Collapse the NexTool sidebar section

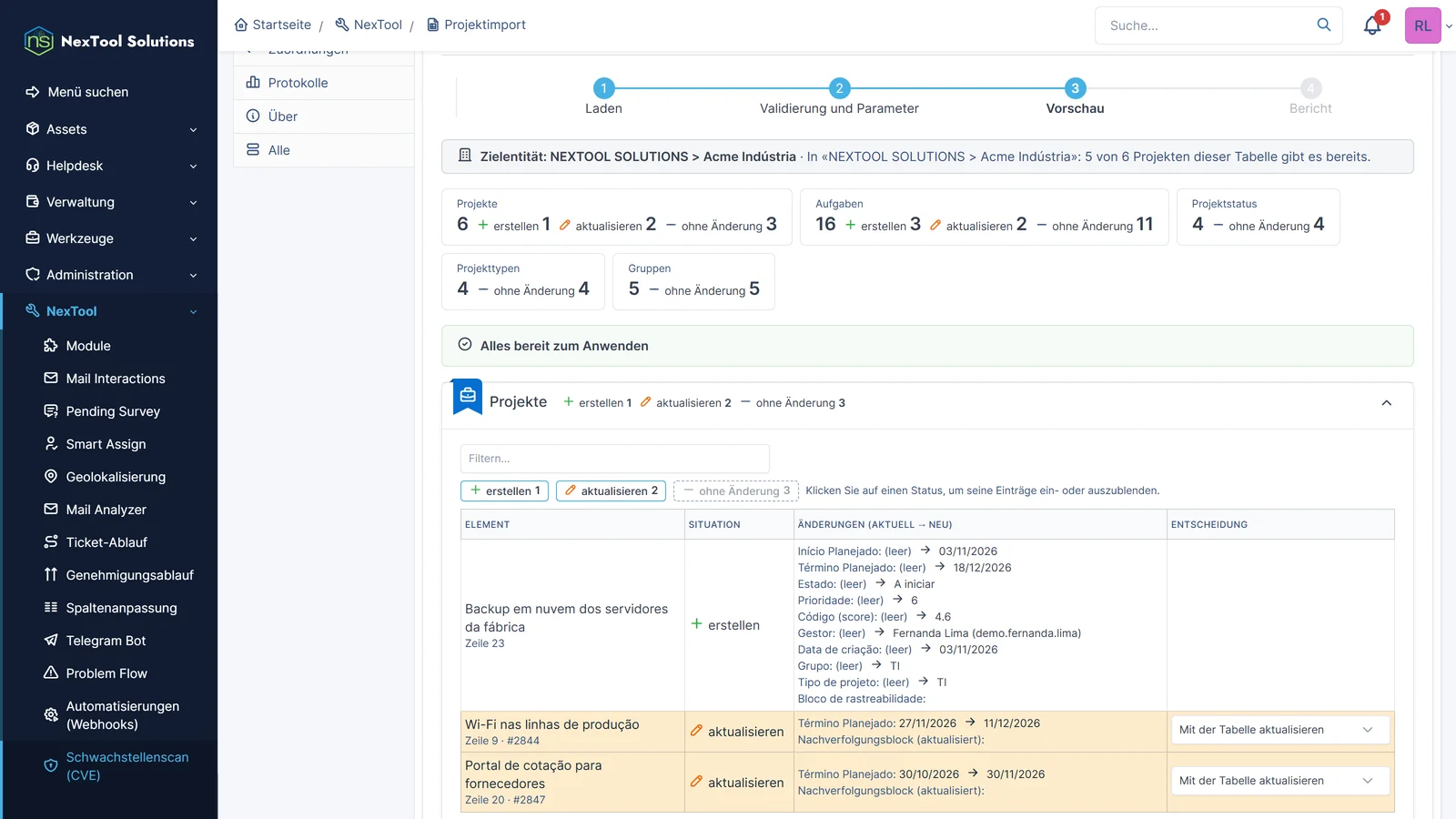pyautogui.click(x=109, y=311)
